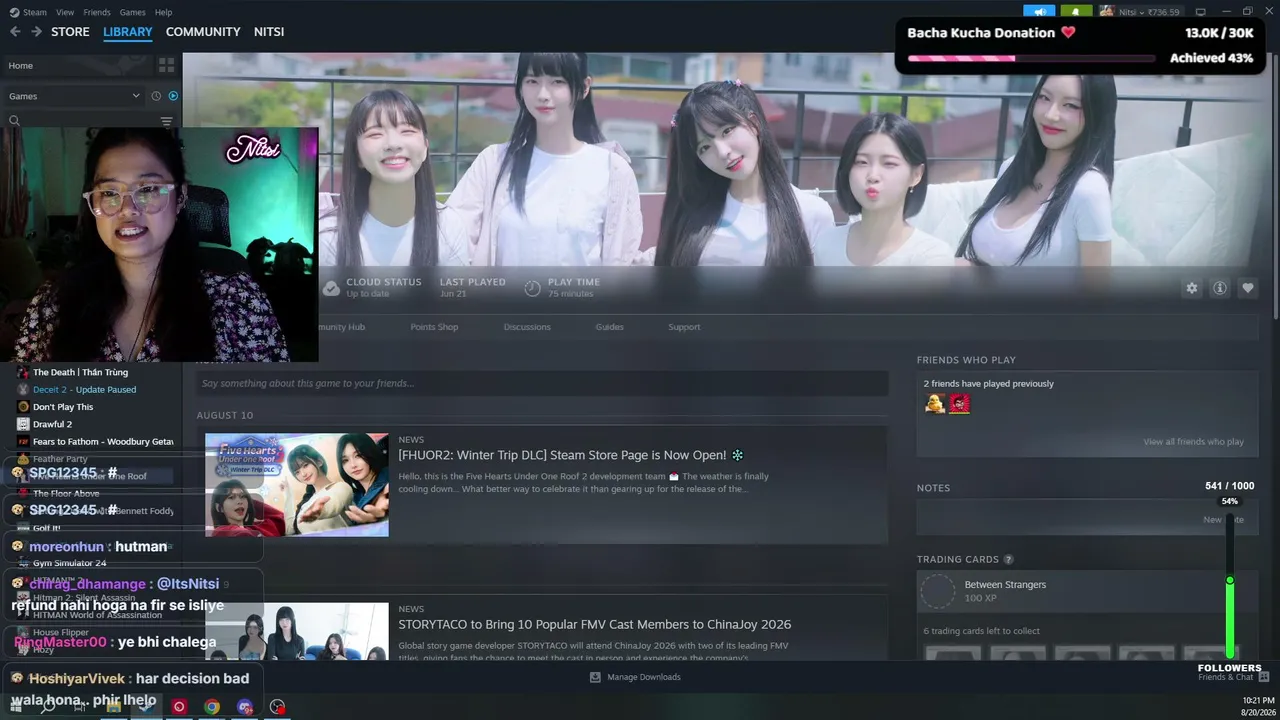Go back using the Steam back arrow
Screen dimensions: 1280x720
click(x=15, y=32)
